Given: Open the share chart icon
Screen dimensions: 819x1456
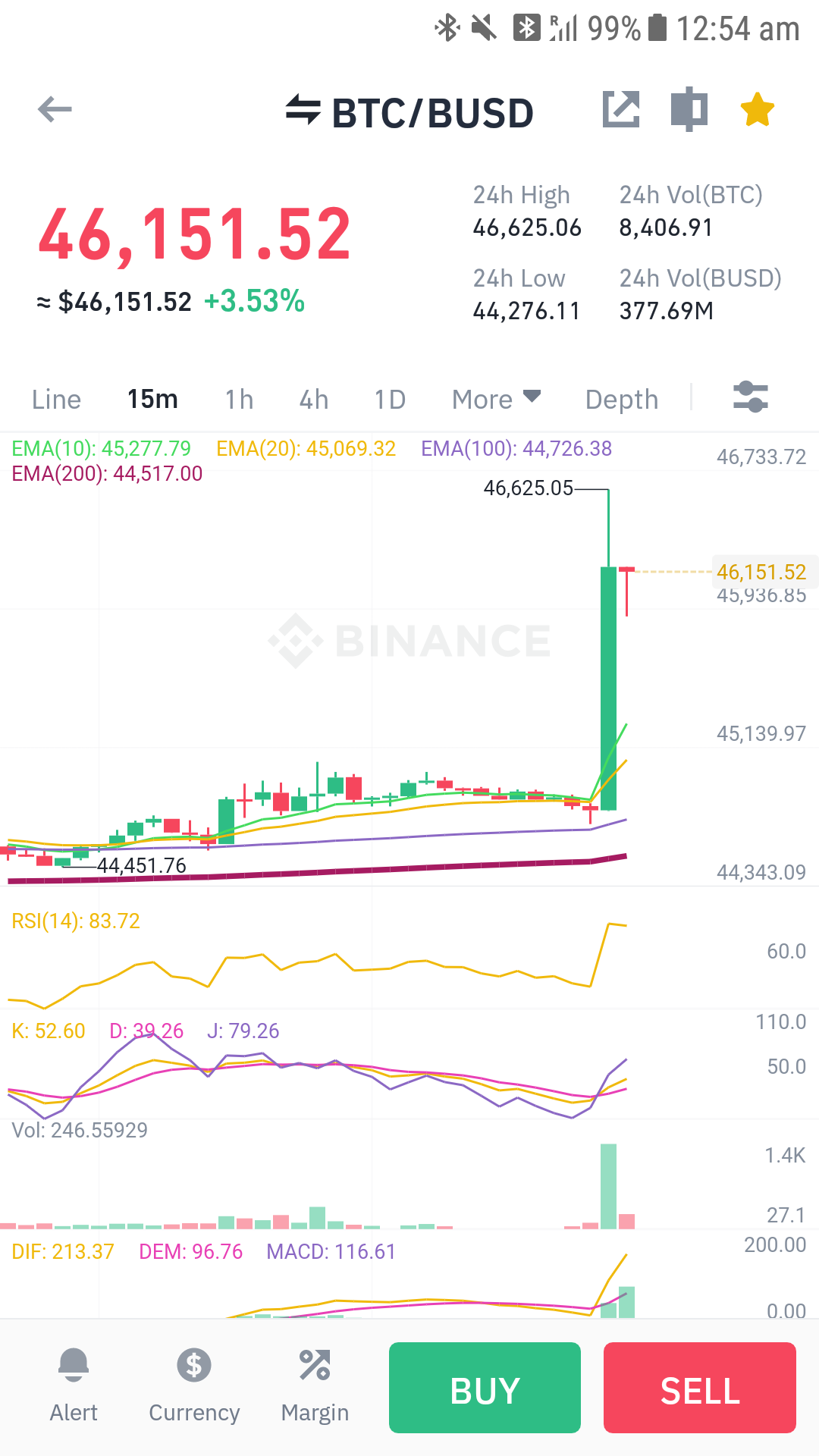Looking at the screenshot, I should tap(621, 109).
